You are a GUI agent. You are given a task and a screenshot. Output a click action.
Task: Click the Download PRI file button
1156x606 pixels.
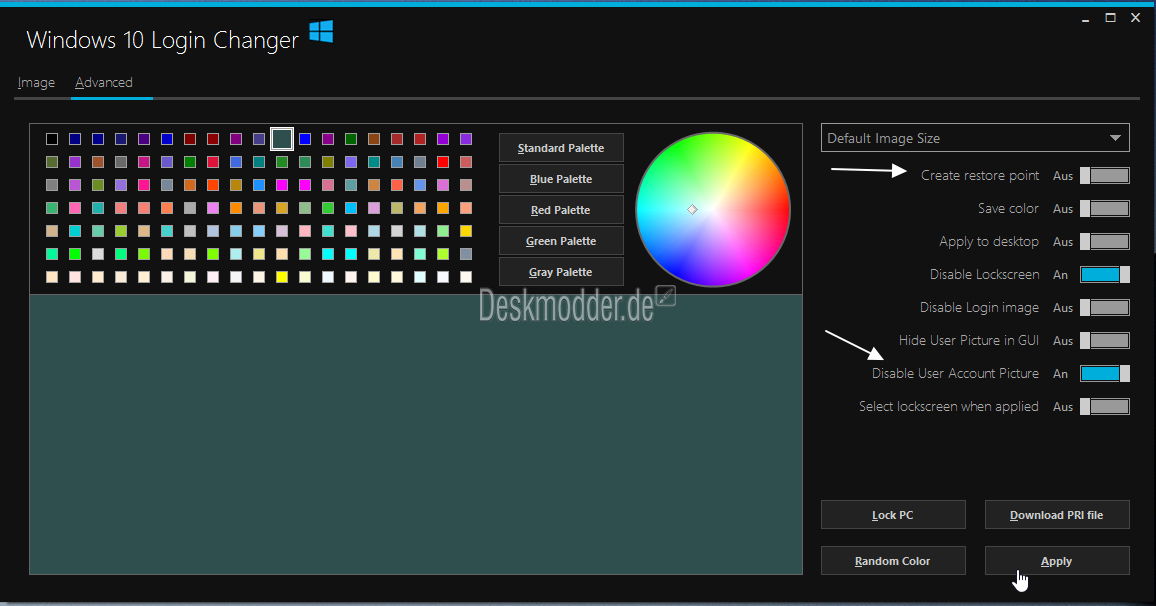(1056, 515)
